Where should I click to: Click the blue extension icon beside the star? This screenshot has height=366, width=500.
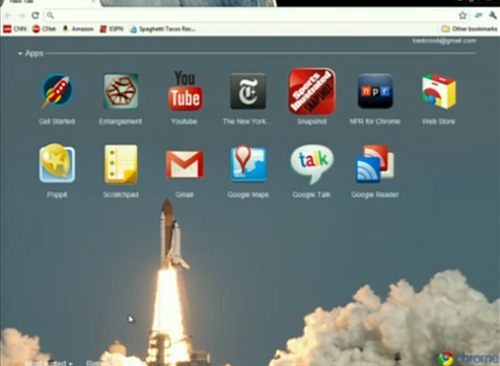point(479,15)
